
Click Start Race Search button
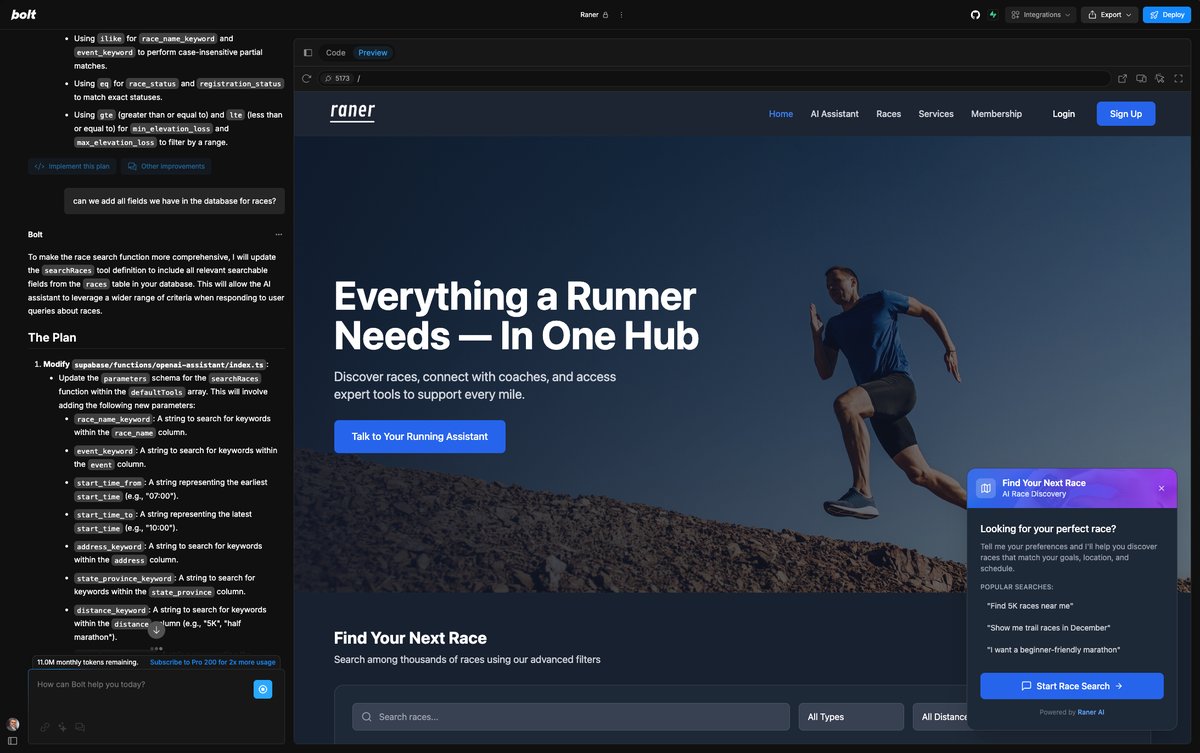tap(1072, 686)
